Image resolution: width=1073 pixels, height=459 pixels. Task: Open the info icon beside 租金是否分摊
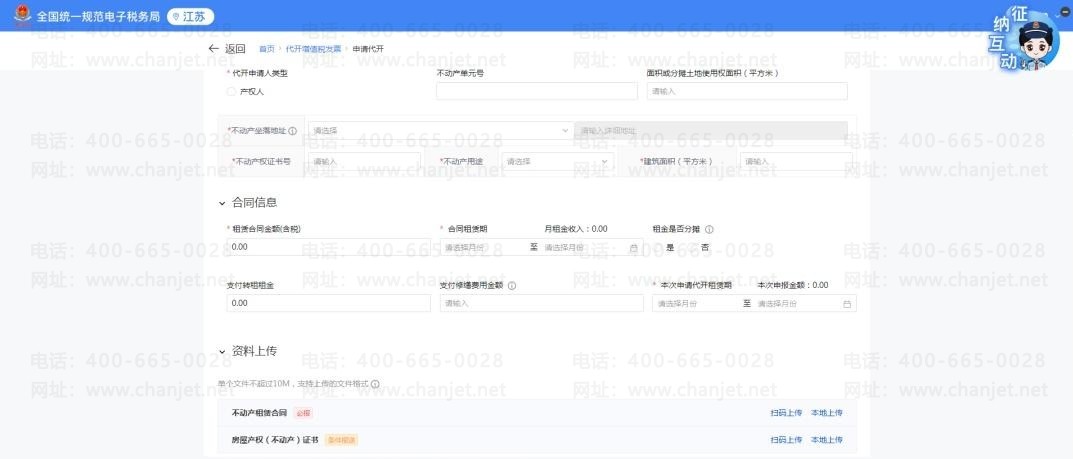tap(709, 230)
